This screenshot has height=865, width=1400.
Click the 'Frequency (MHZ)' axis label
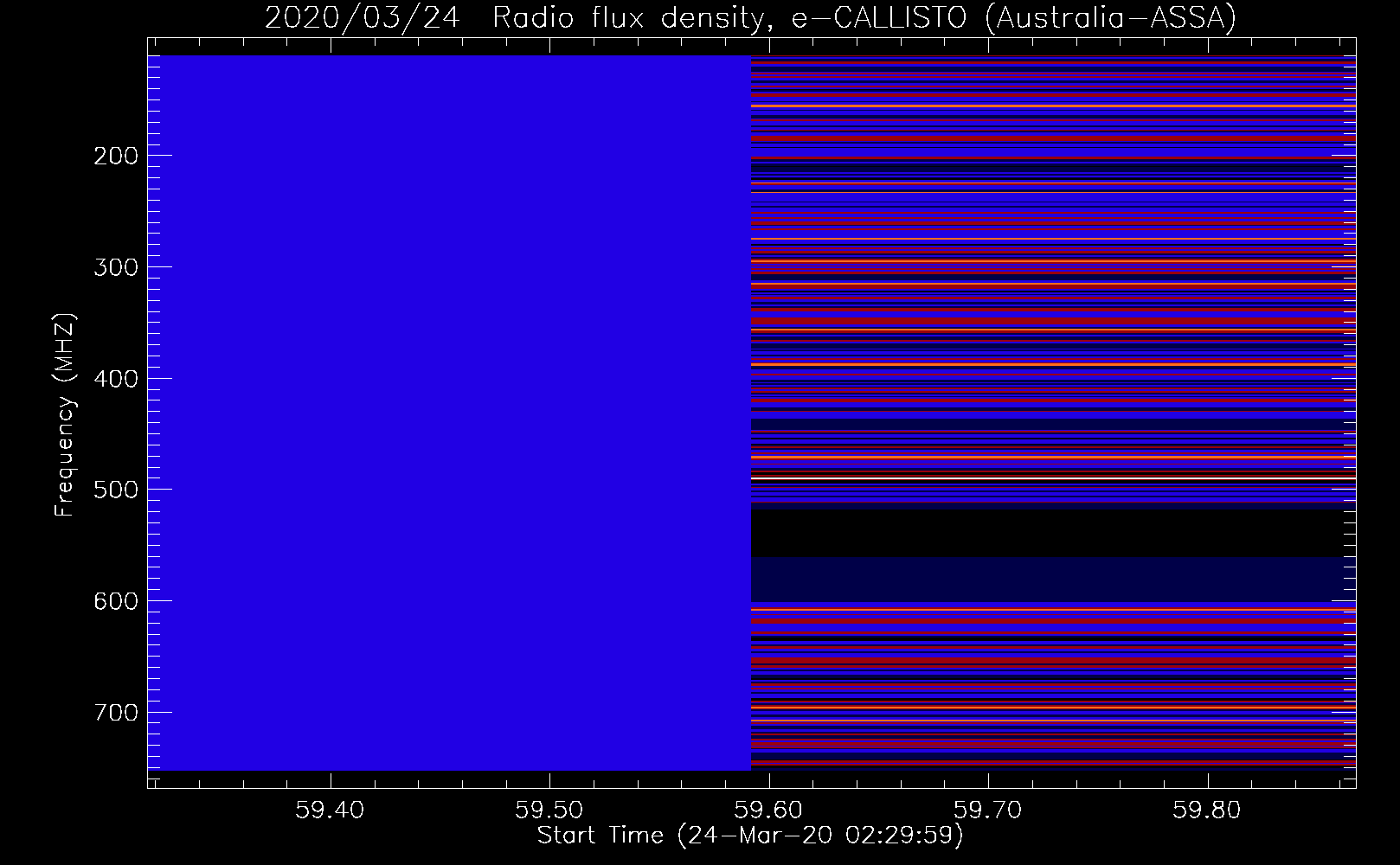tap(65, 414)
